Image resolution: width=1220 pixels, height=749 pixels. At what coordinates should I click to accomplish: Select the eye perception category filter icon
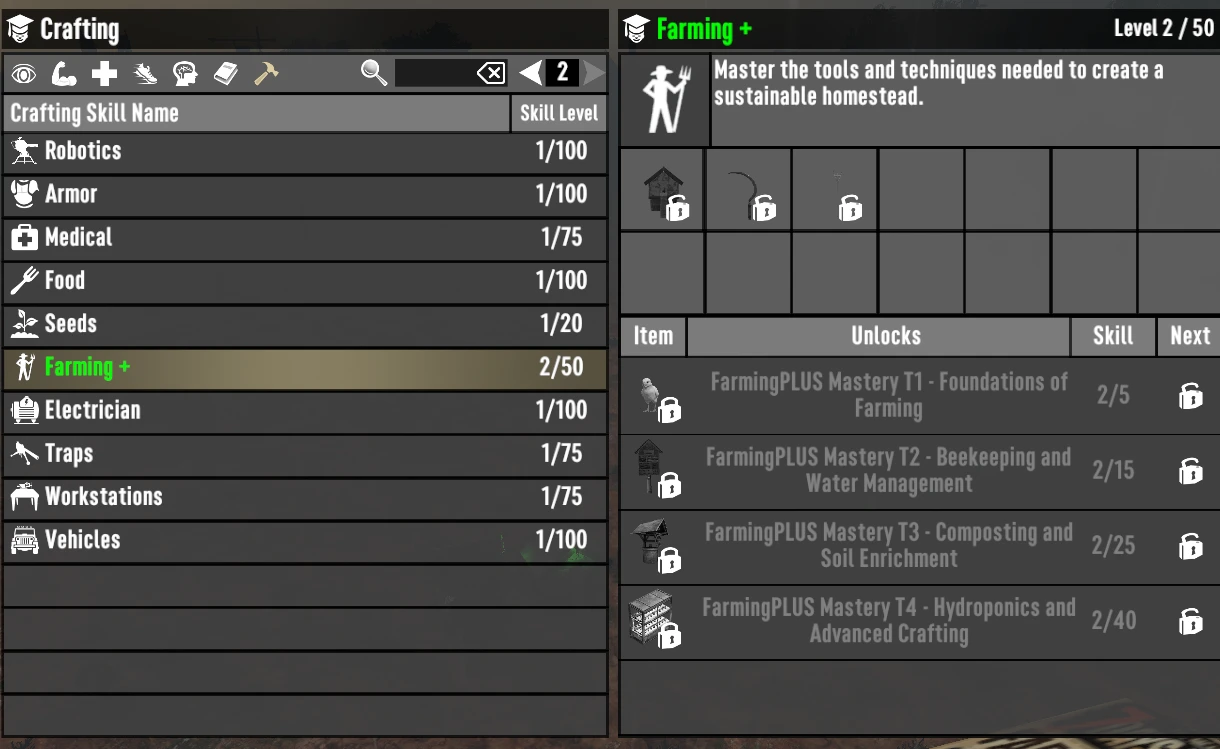click(x=24, y=73)
